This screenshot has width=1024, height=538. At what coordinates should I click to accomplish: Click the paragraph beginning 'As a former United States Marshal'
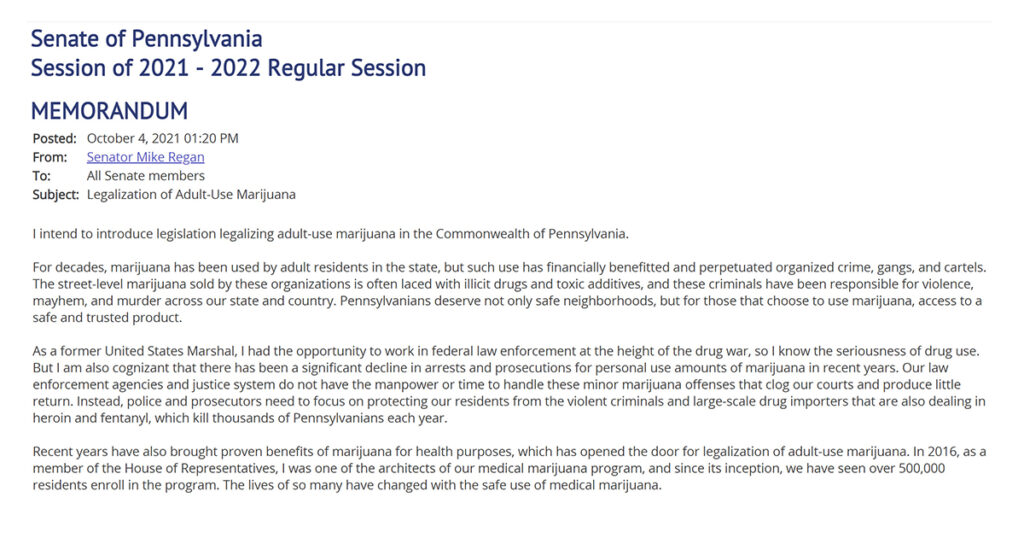(x=509, y=385)
